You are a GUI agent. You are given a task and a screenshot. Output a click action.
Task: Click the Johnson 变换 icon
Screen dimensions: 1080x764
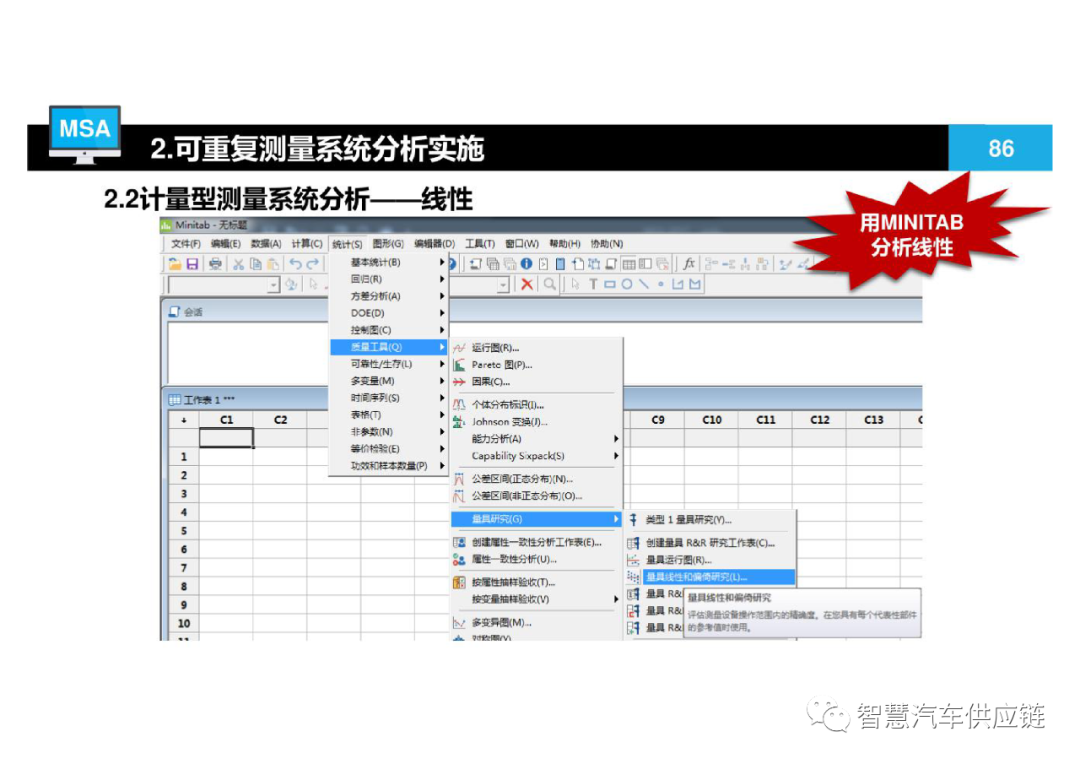tap(459, 422)
